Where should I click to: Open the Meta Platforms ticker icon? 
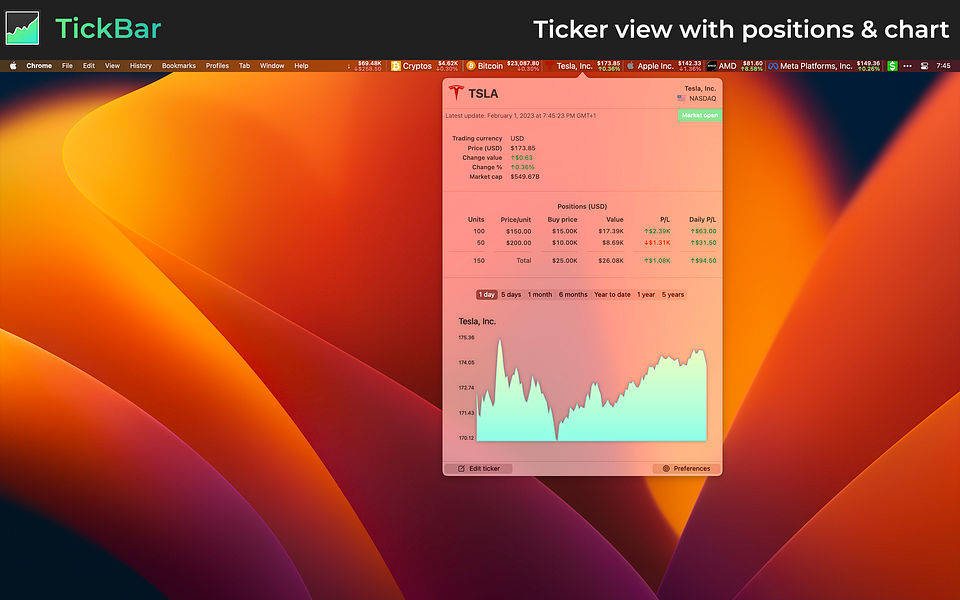tap(773, 65)
